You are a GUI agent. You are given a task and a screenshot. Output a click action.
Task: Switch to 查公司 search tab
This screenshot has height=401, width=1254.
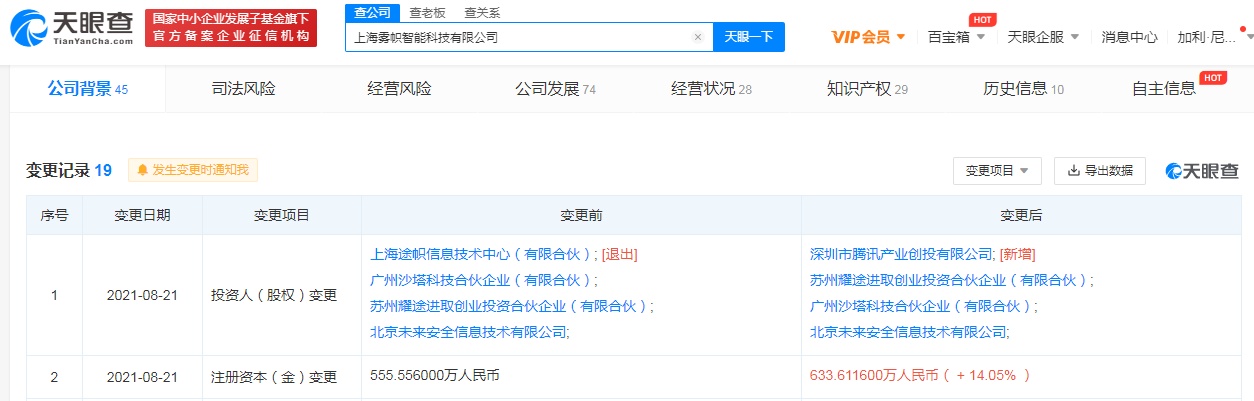(x=372, y=12)
